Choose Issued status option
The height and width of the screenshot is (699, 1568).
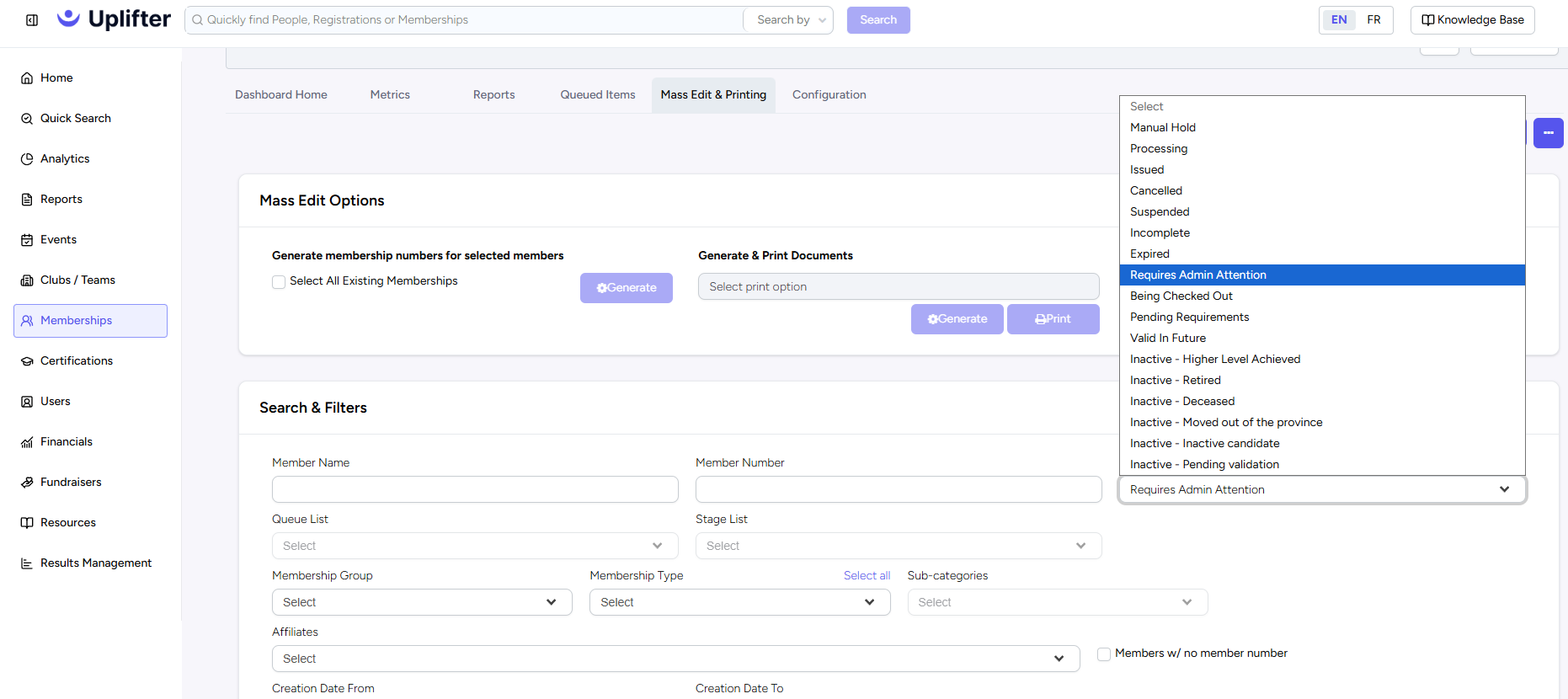pos(1322,169)
